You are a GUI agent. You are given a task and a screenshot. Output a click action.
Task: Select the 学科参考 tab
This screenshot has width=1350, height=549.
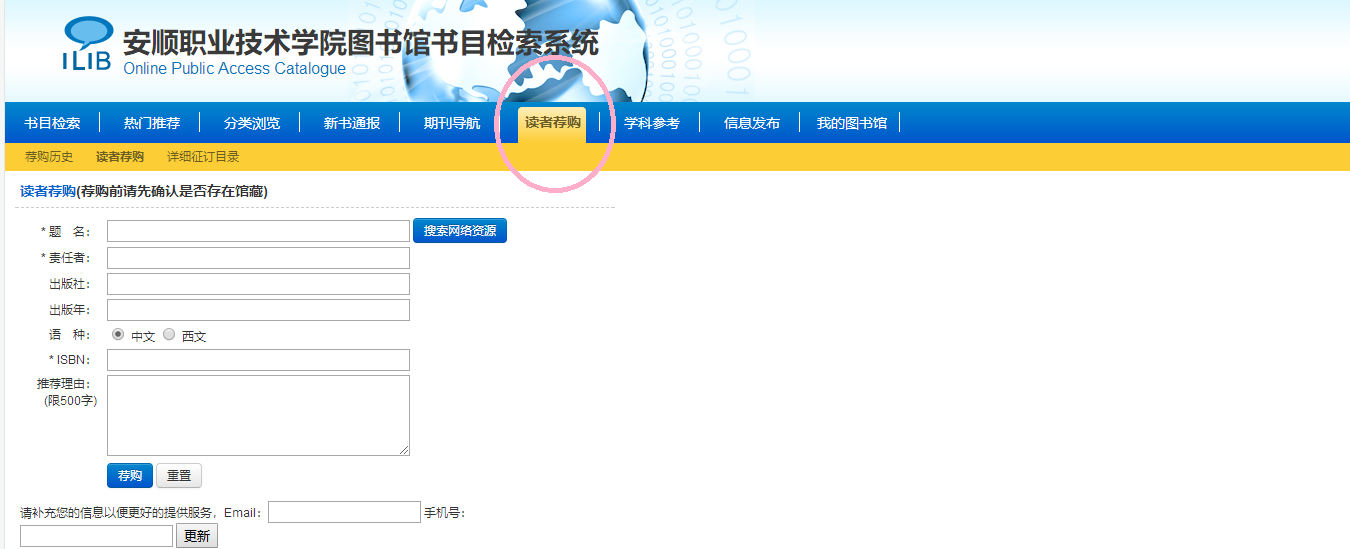click(652, 123)
